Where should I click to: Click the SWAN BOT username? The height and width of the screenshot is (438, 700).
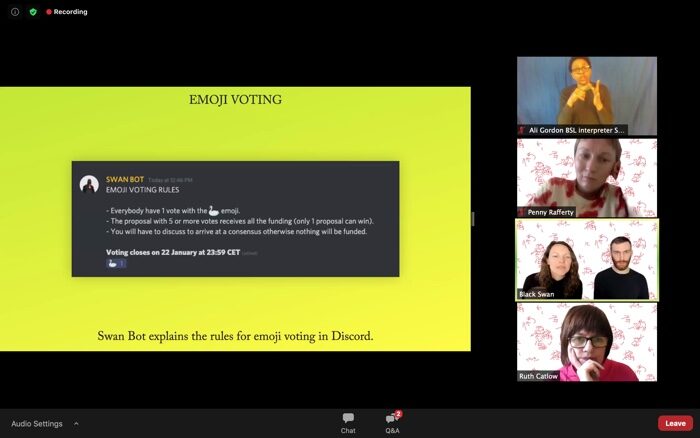123,179
